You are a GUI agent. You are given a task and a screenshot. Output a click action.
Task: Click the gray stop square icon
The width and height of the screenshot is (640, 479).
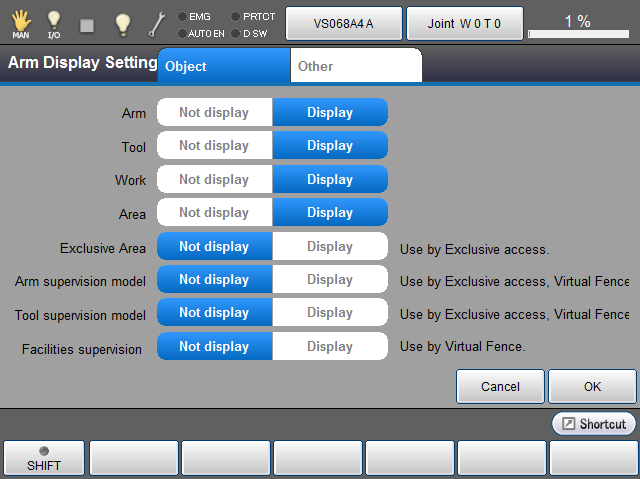tap(87, 24)
